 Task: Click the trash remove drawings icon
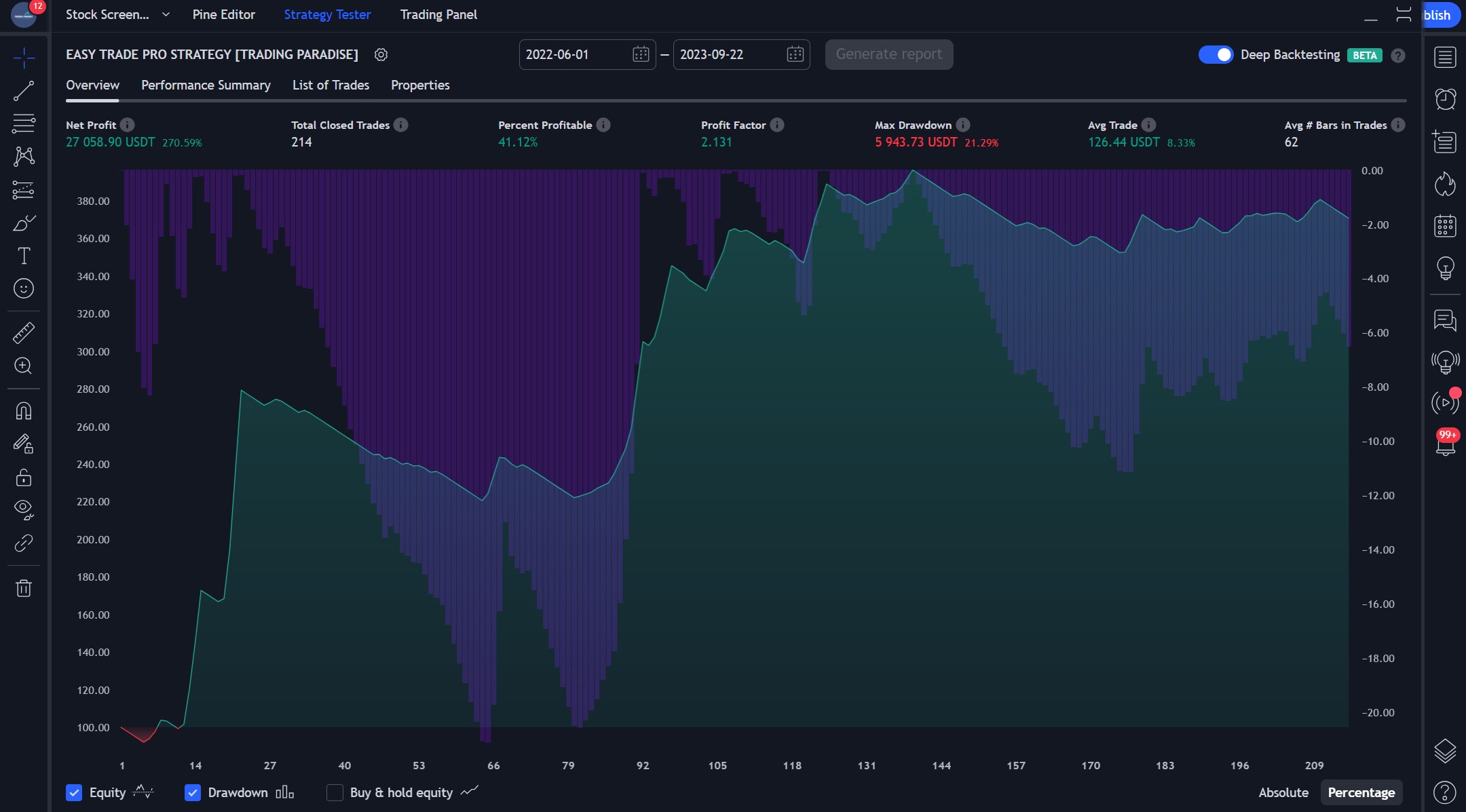point(24,588)
